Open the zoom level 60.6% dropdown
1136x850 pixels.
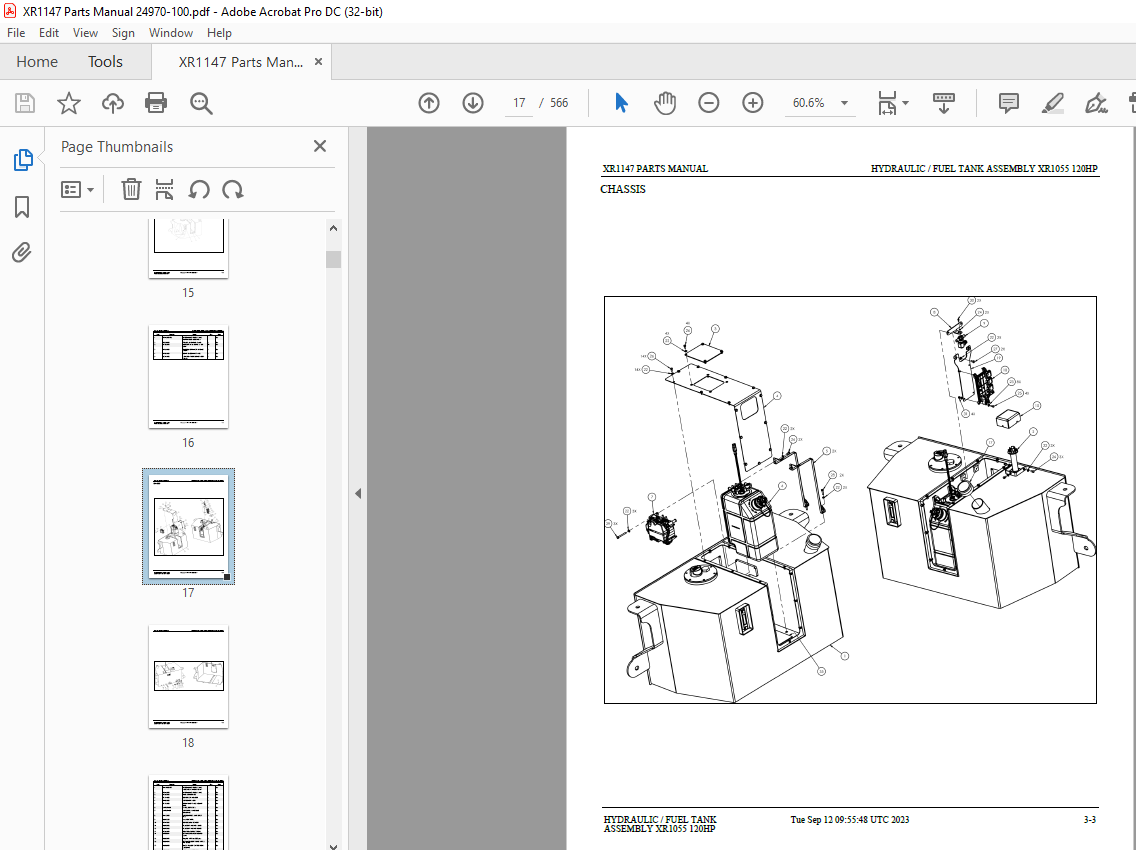(x=845, y=103)
